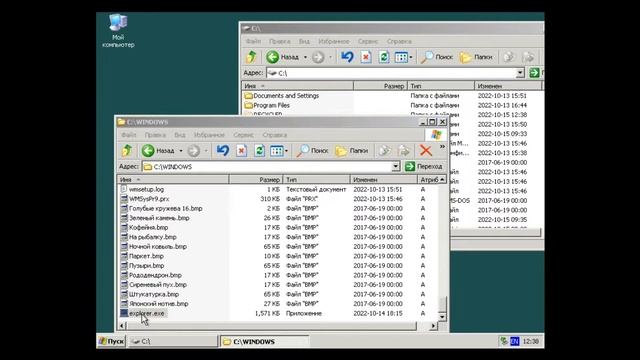Open the Пуск start button
This screenshot has height=360, width=640.
coord(111,341)
